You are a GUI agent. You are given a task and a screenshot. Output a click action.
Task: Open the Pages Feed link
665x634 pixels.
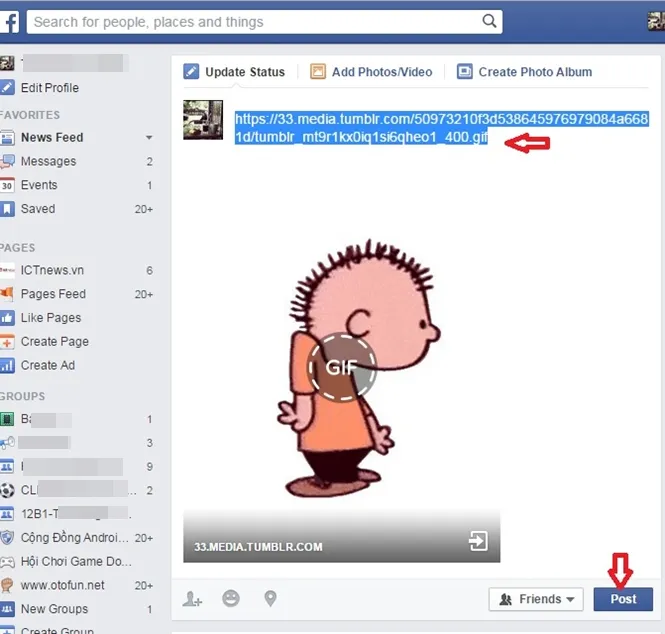[x=53, y=294]
